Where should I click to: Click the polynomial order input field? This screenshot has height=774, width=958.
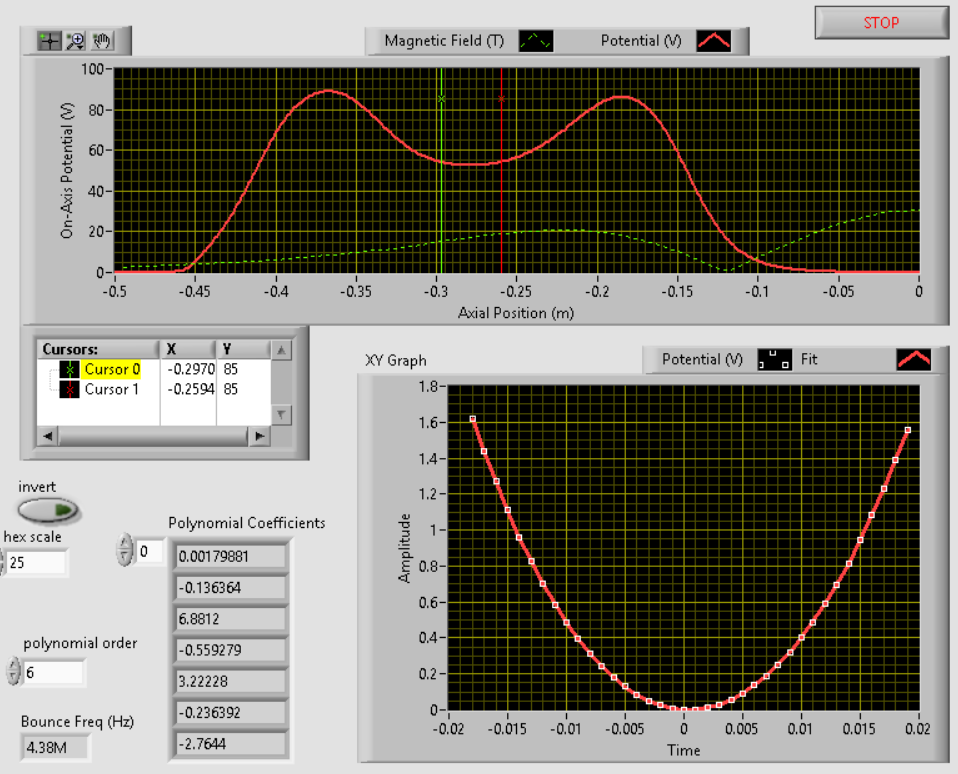click(x=54, y=673)
